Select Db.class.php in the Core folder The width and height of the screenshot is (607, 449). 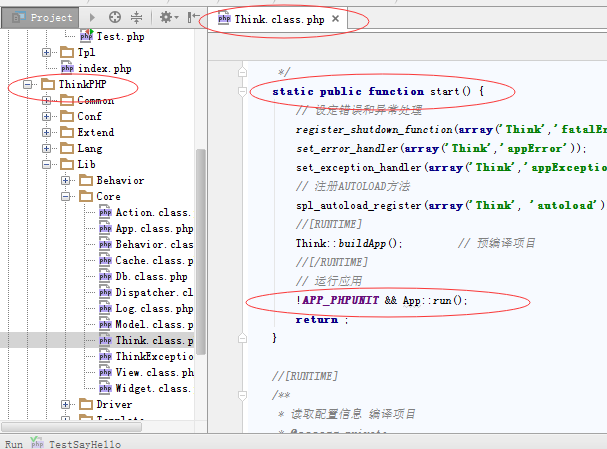(x=150, y=276)
